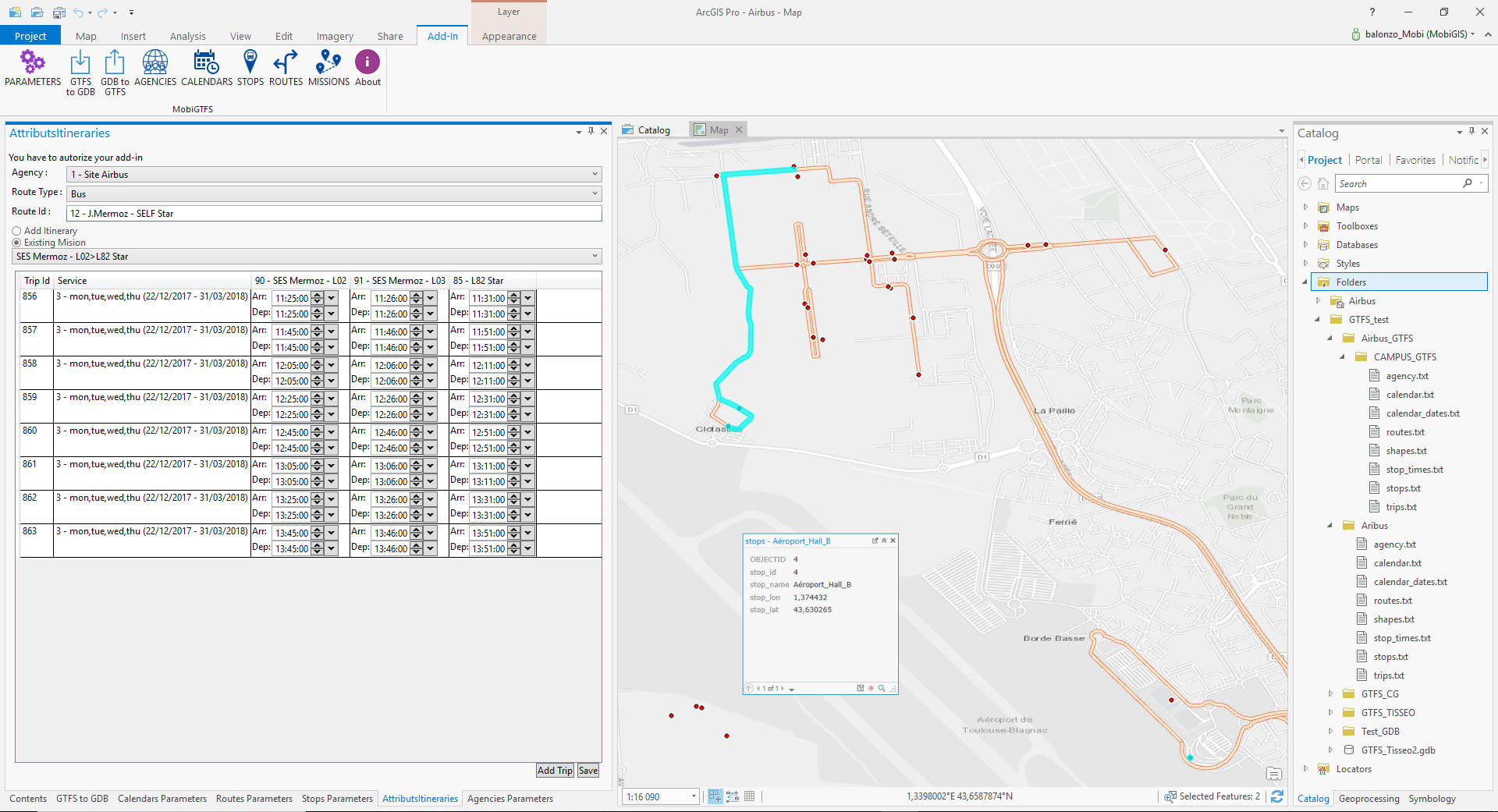Launch the GDB to GTFS export tool
This screenshot has width=1498, height=812.
[115, 73]
